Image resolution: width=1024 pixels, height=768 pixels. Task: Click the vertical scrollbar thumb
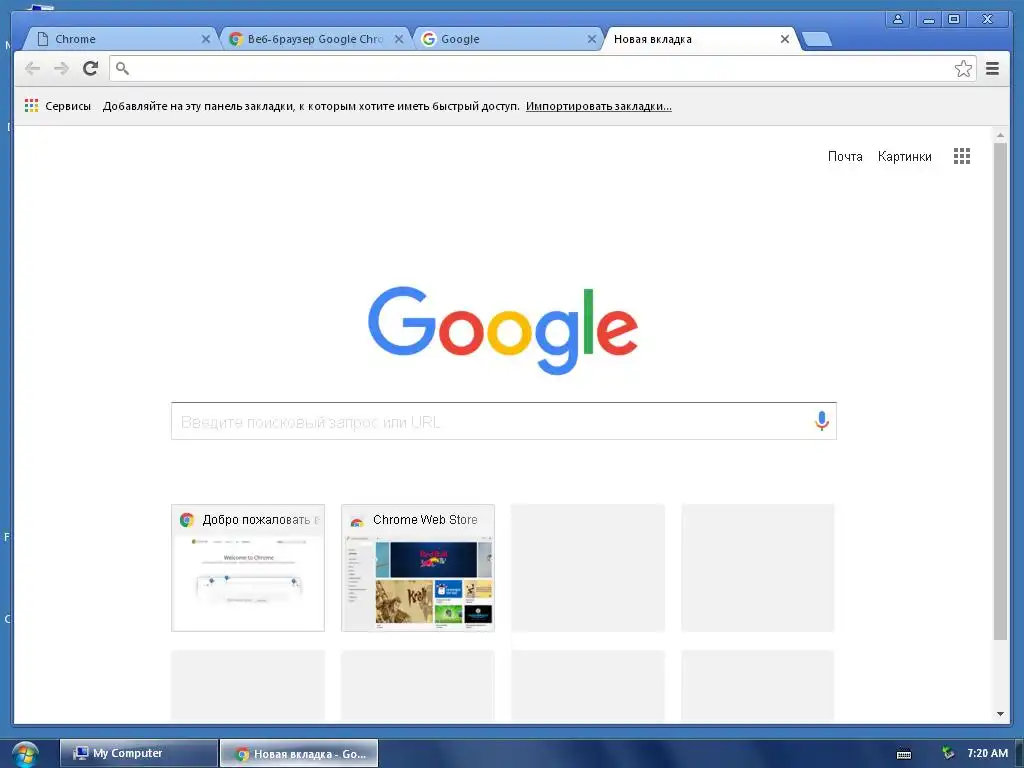click(1000, 391)
